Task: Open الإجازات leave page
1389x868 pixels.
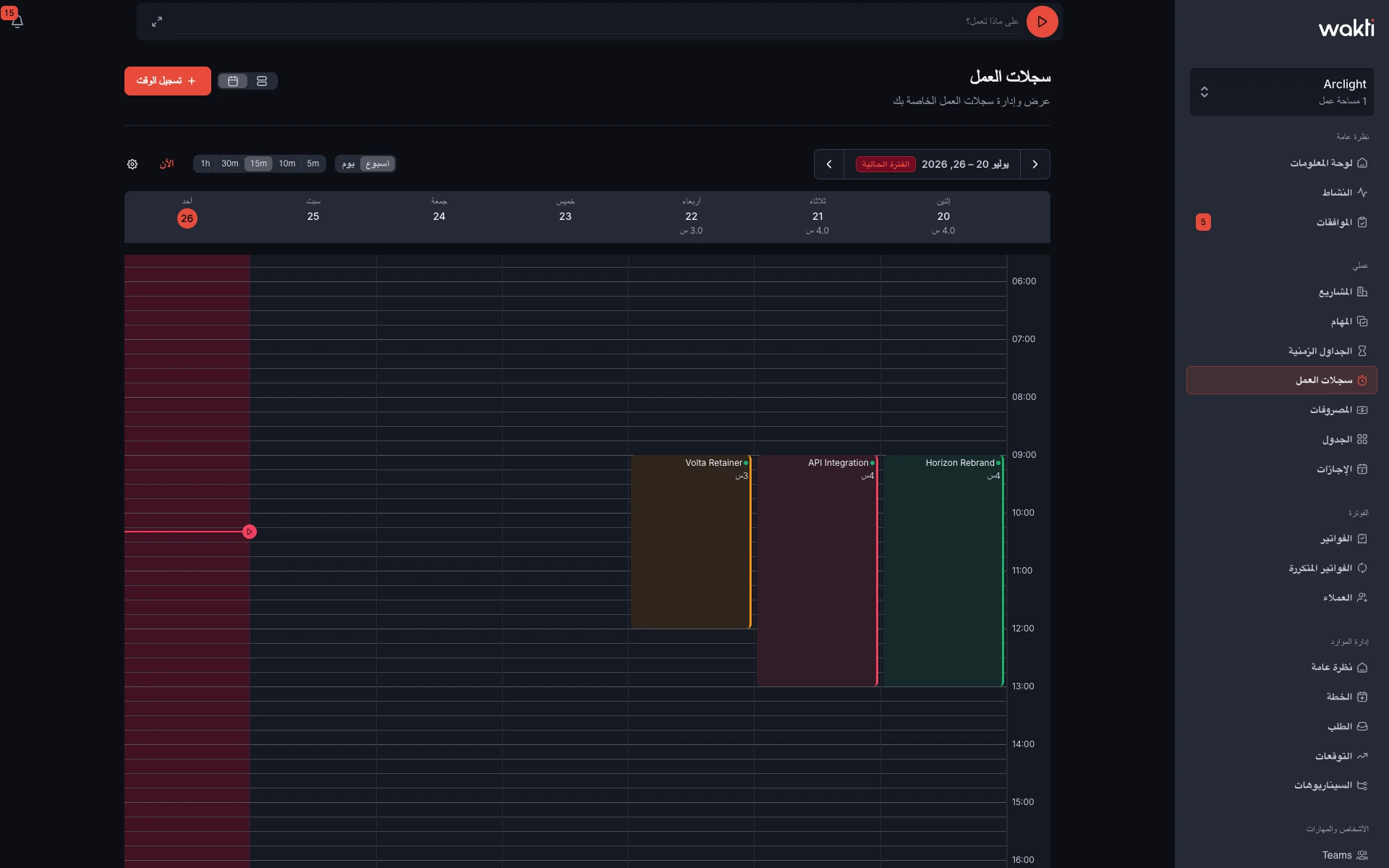Action: (1281, 469)
